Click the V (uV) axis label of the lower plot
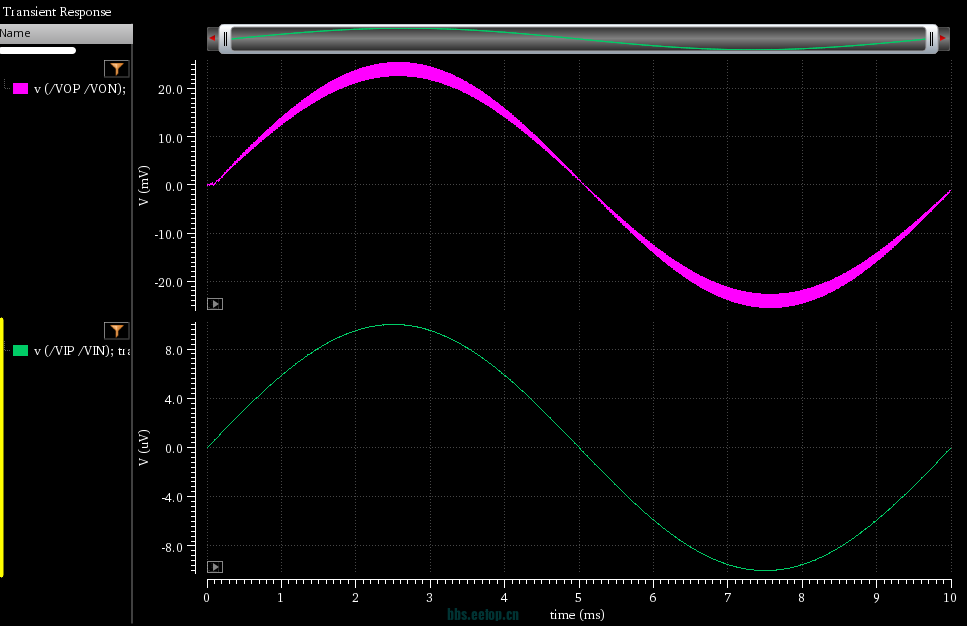 144,448
